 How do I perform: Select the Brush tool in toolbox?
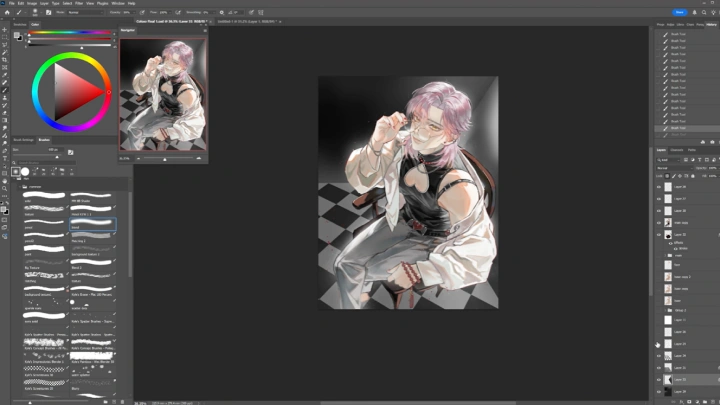click(x=5, y=90)
